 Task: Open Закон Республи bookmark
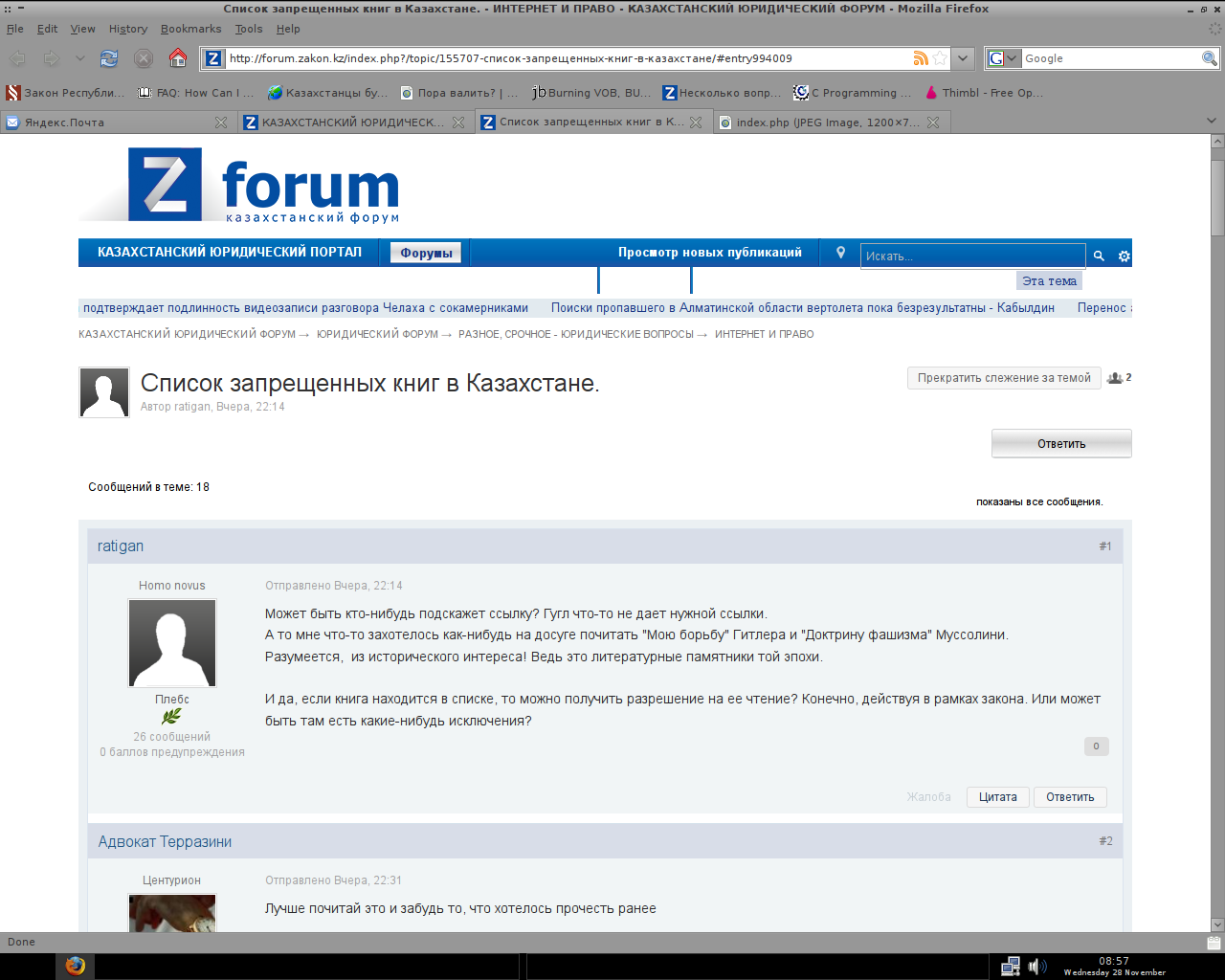[x=66, y=93]
